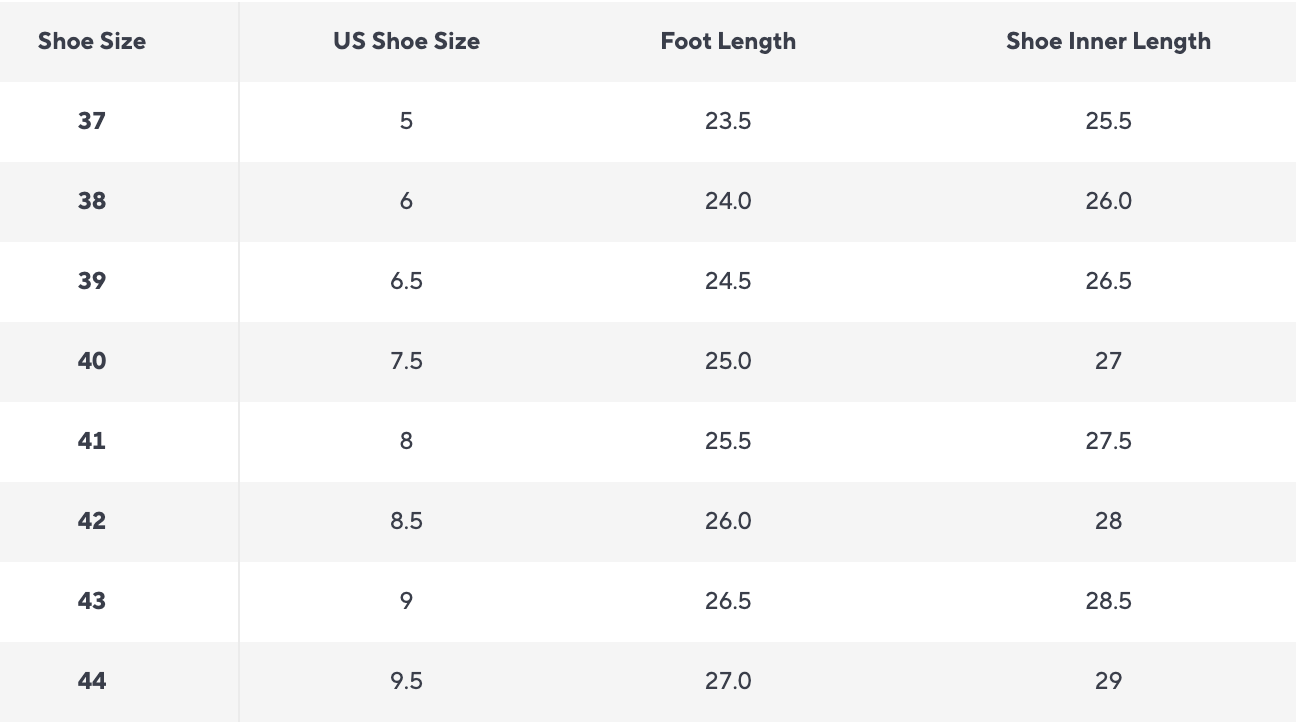Select shoe inner length 29 value
The image size is (1296, 722).
tap(1108, 681)
